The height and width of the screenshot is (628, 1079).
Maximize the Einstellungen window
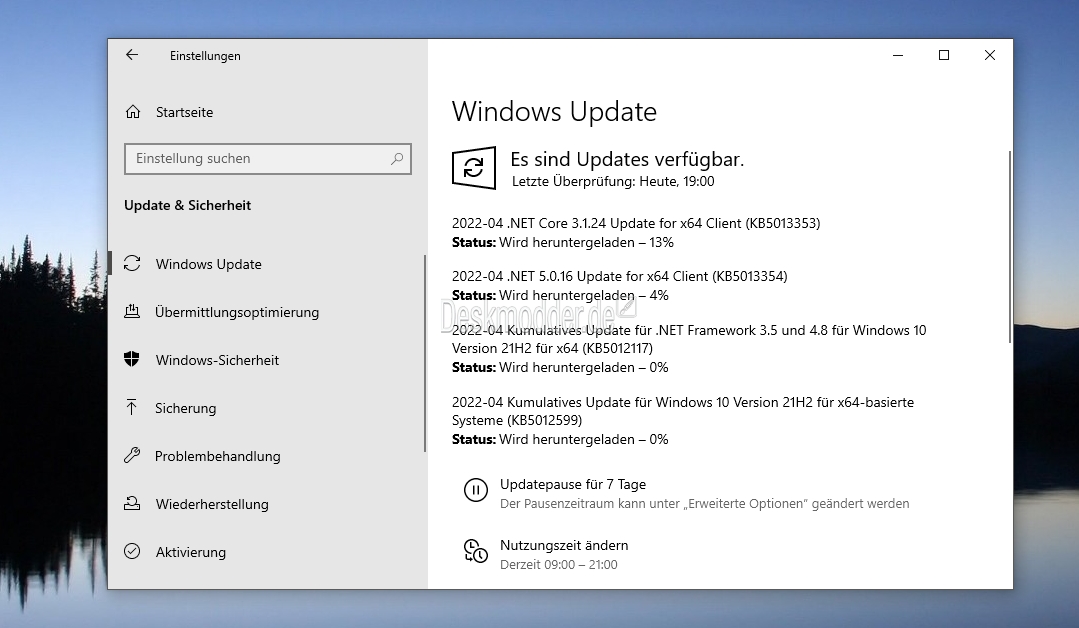coord(943,56)
